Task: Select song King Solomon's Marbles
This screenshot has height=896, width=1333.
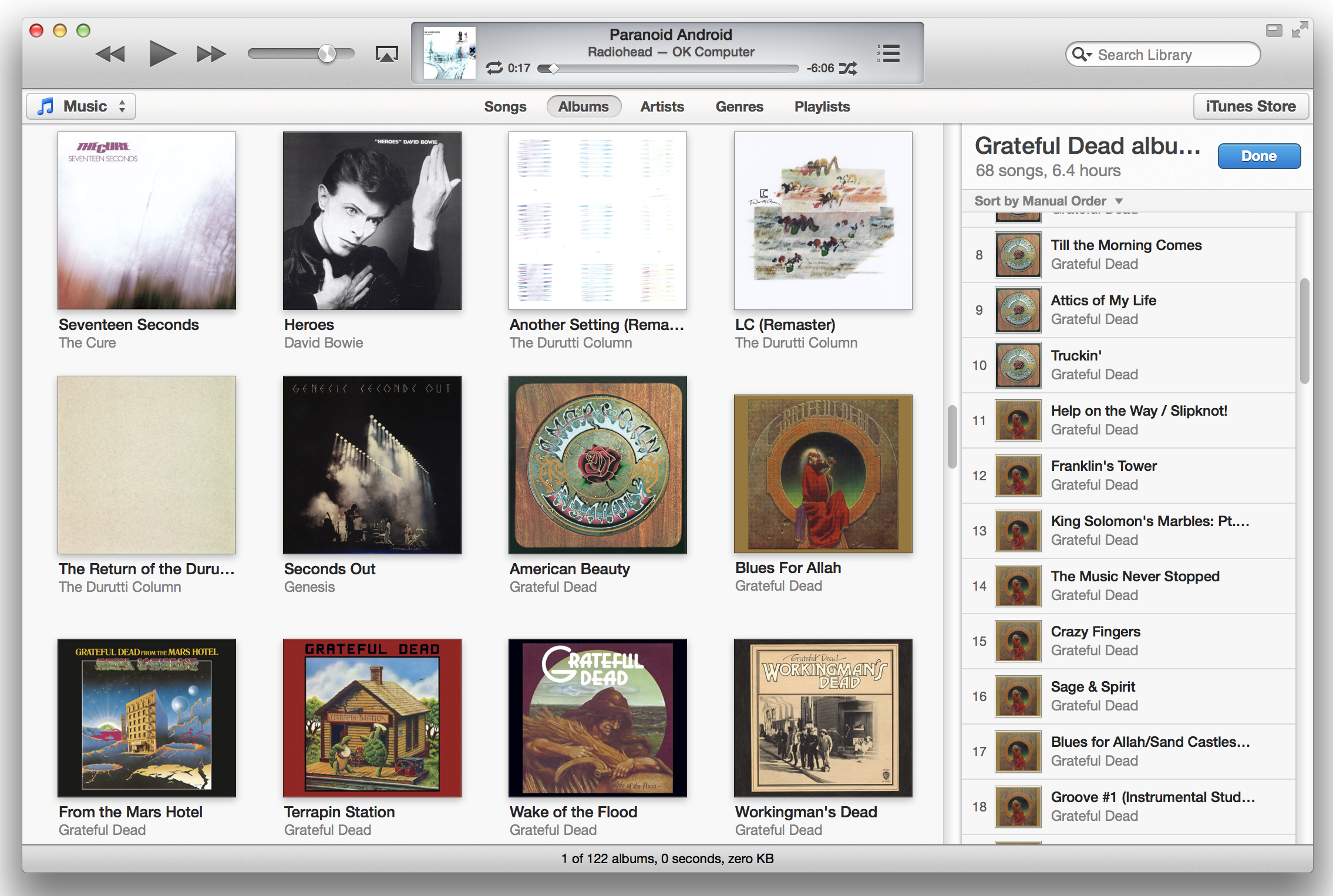Action: 1129,531
